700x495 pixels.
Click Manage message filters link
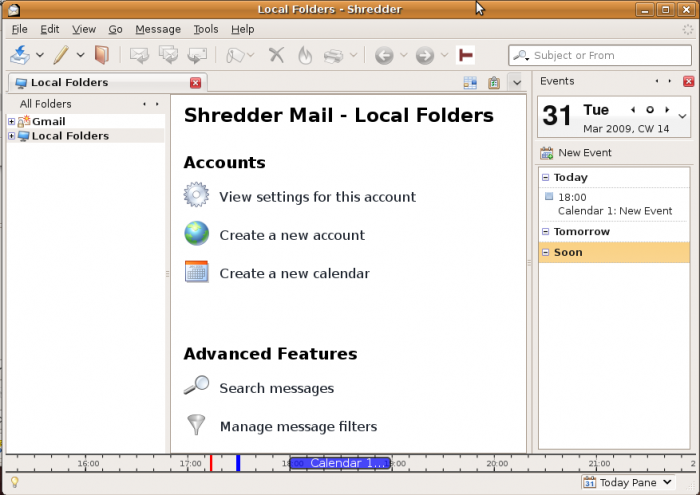click(298, 427)
